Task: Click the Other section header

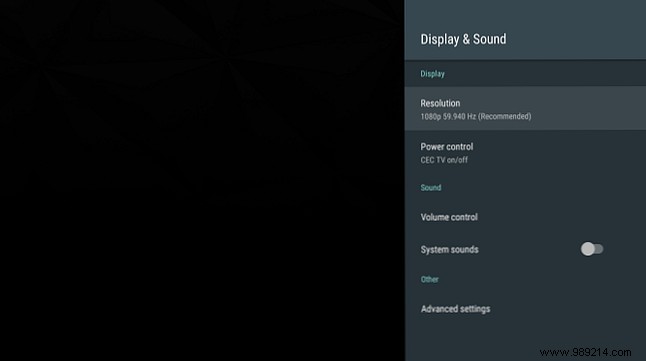Action: pyautogui.click(x=429, y=279)
